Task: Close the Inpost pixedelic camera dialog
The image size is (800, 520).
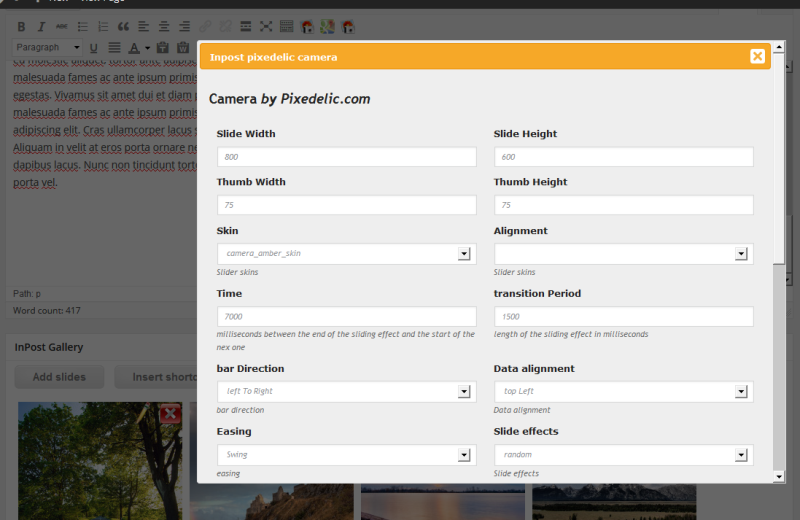Action: coord(757,56)
